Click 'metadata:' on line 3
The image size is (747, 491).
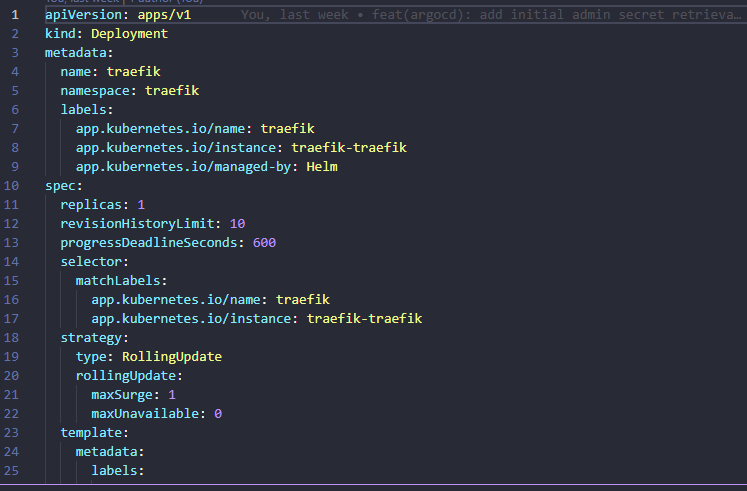coord(79,53)
